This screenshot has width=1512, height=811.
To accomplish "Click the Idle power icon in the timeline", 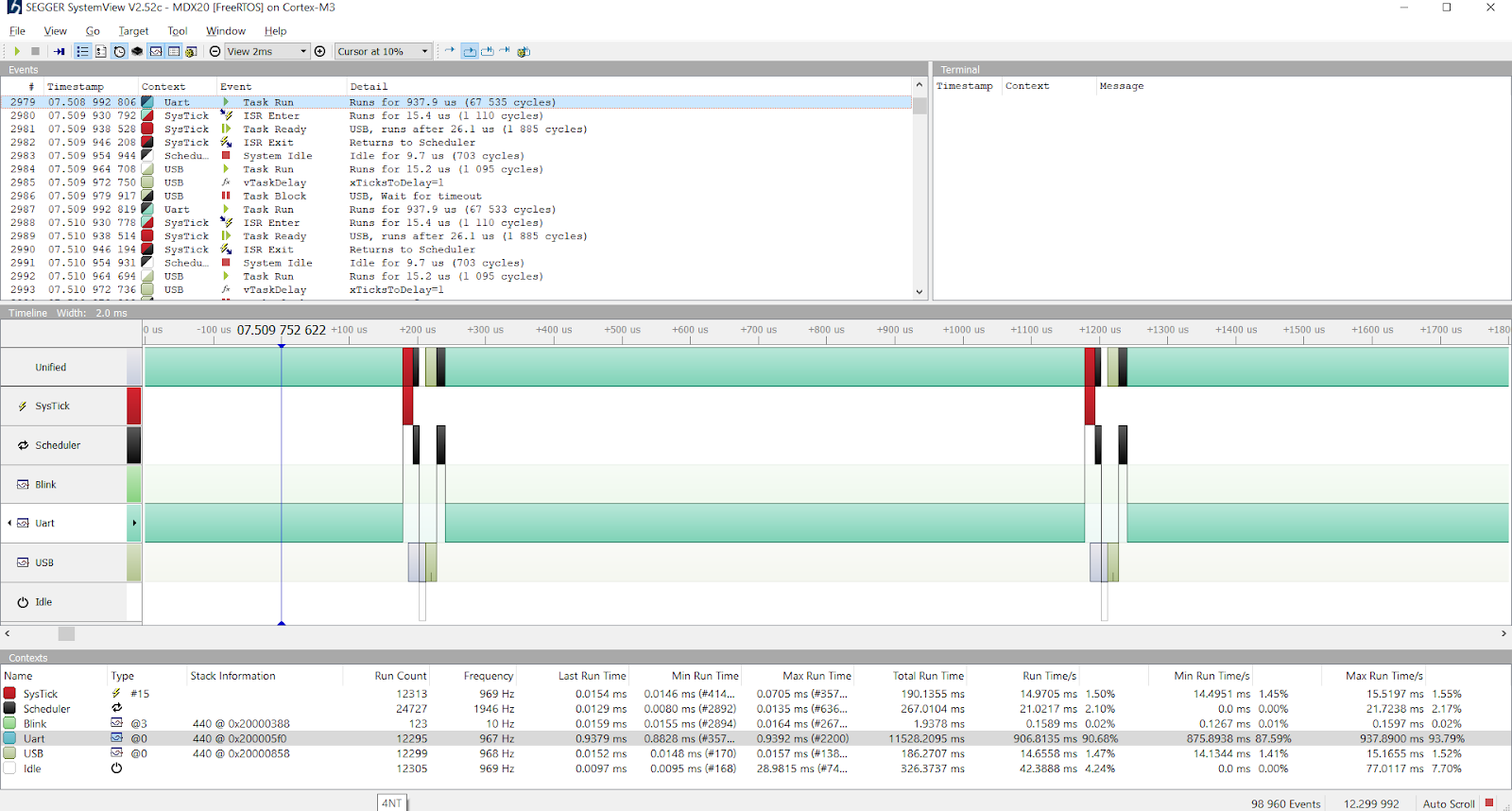I will (23, 602).
